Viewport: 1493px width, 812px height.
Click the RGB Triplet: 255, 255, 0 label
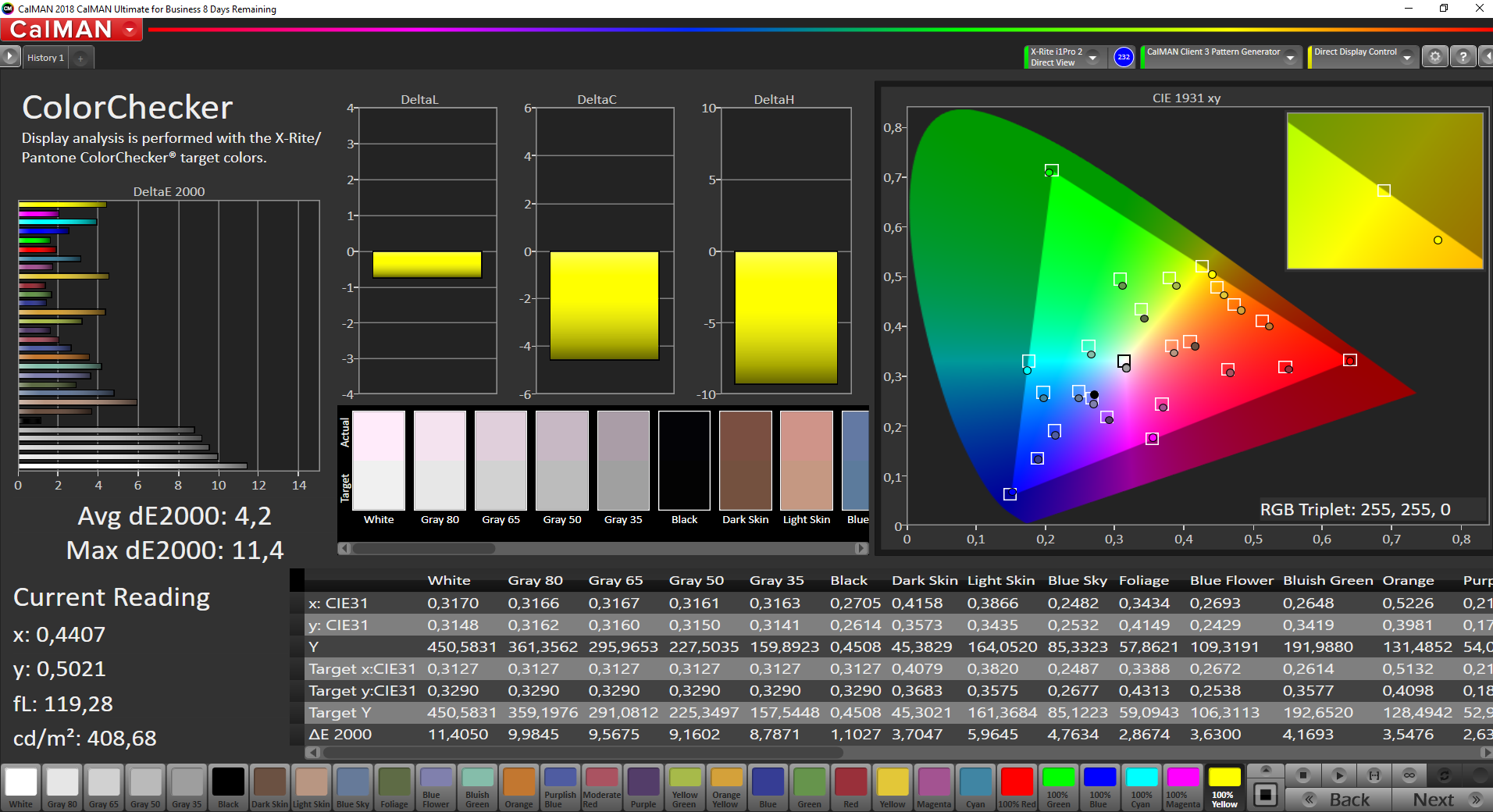[x=1356, y=510]
